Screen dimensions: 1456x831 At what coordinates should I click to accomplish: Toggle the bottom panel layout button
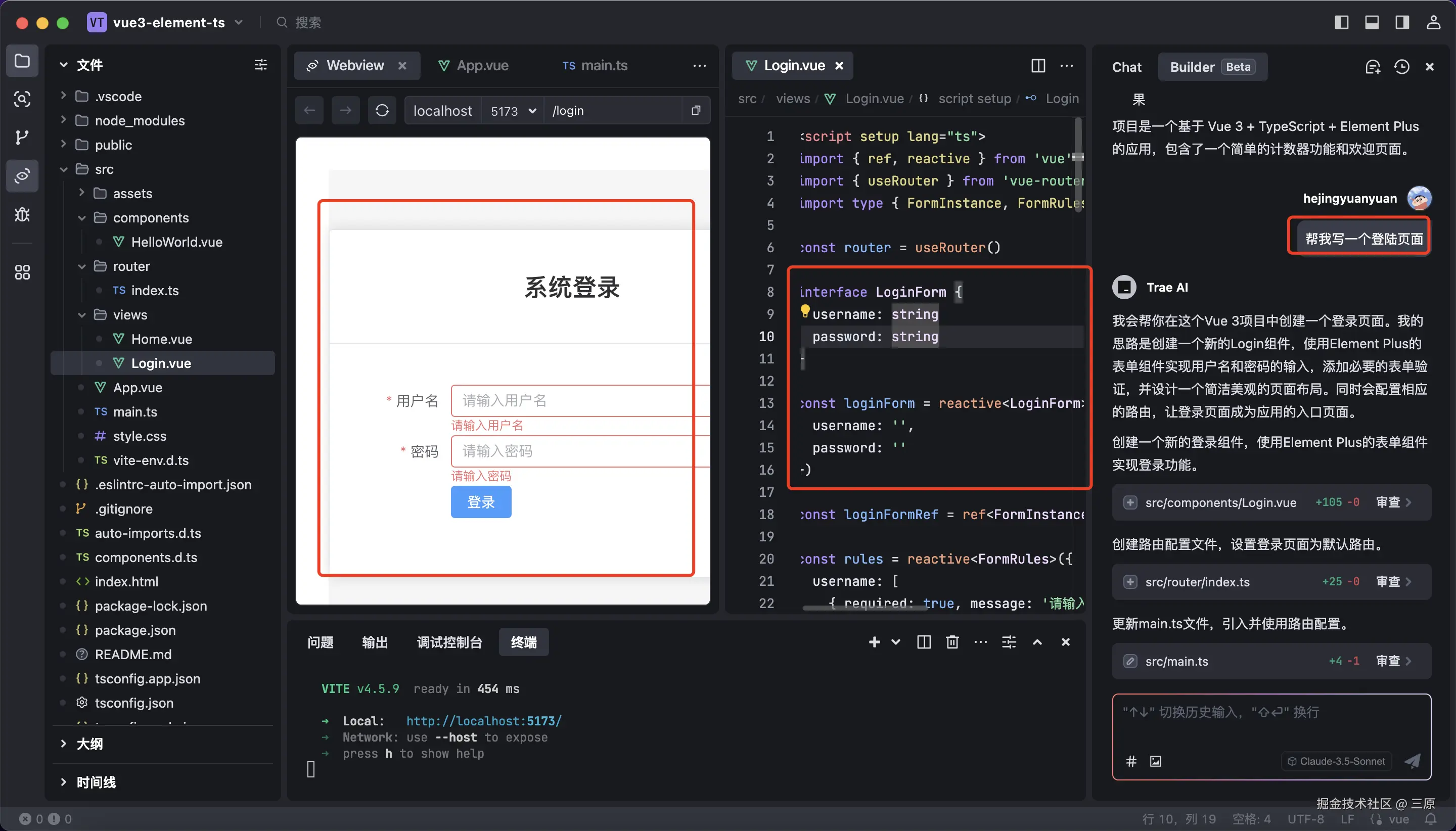[x=1372, y=22]
